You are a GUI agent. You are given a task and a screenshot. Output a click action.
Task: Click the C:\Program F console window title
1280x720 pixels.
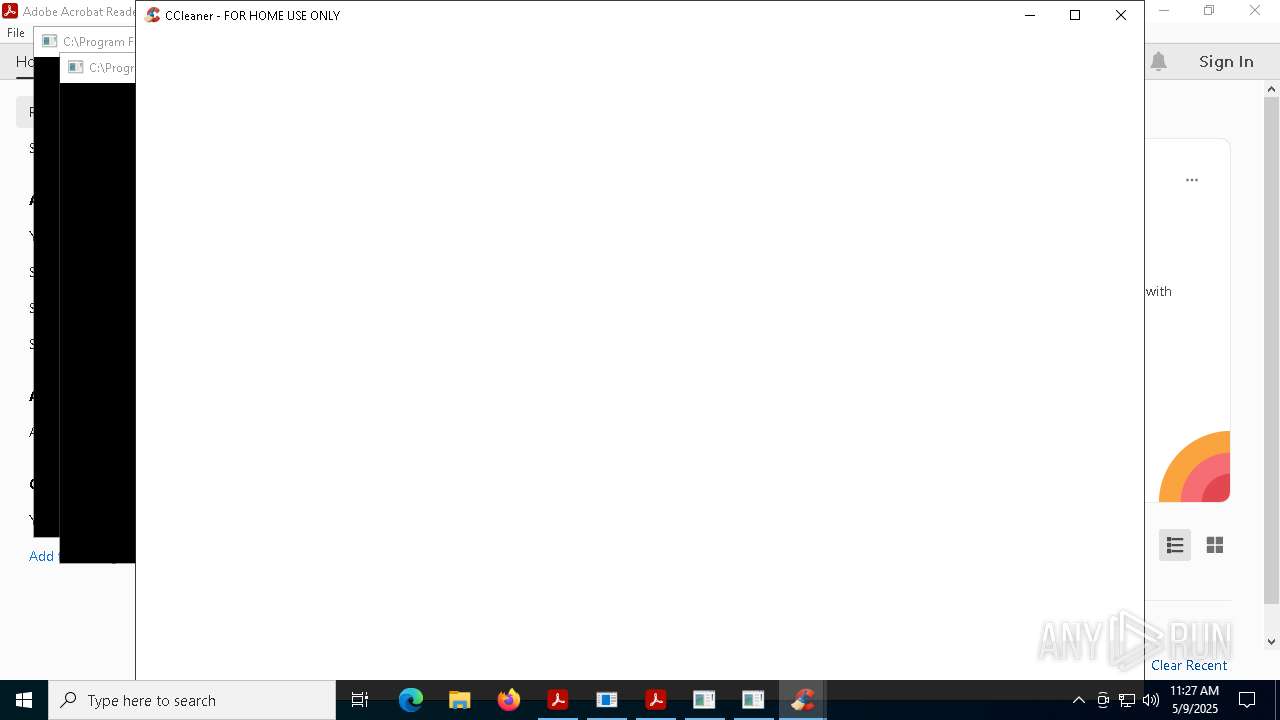(x=98, y=42)
